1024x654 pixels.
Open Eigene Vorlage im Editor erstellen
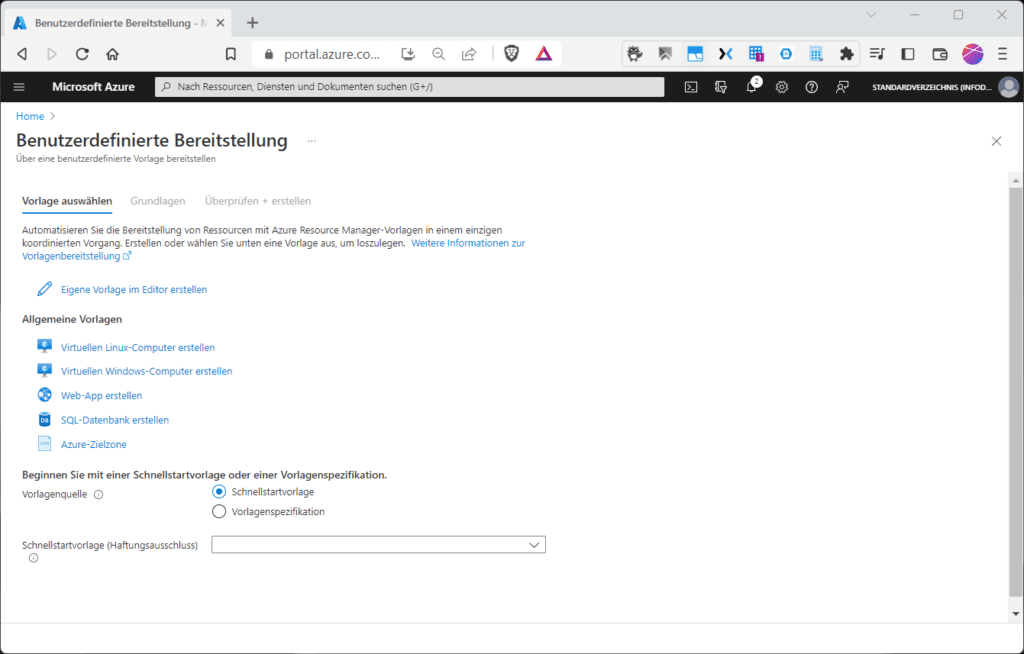(x=134, y=289)
